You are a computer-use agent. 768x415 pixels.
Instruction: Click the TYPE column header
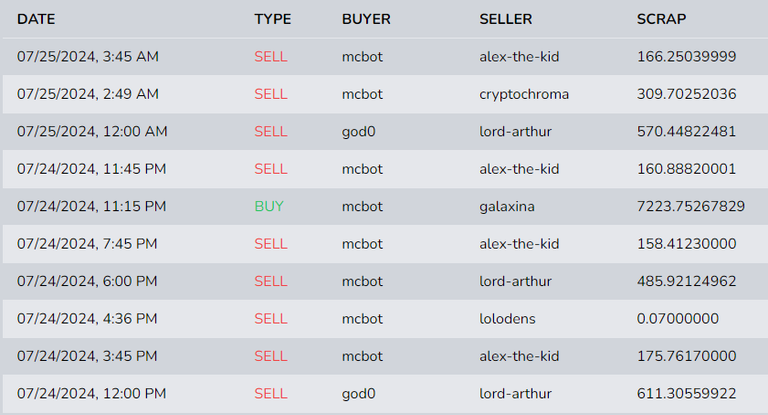[x=272, y=19]
